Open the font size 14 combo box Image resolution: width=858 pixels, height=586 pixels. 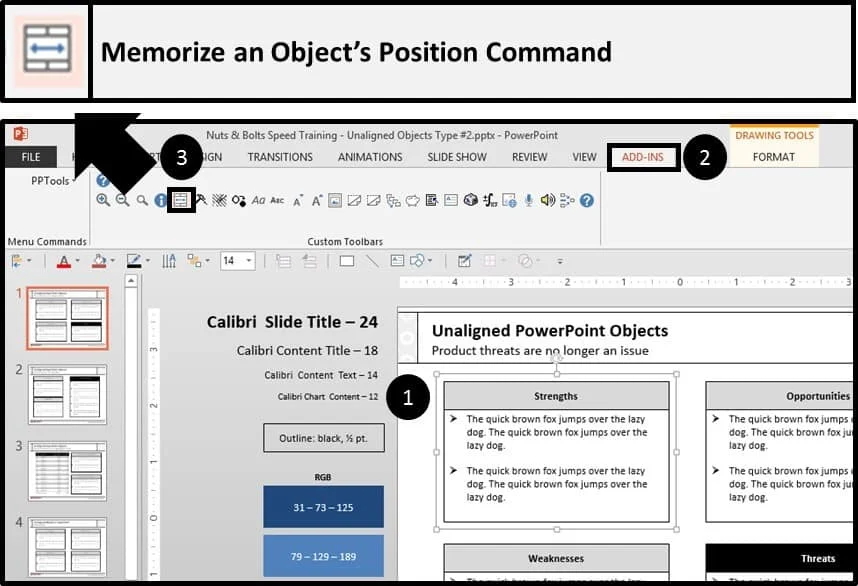237,261
